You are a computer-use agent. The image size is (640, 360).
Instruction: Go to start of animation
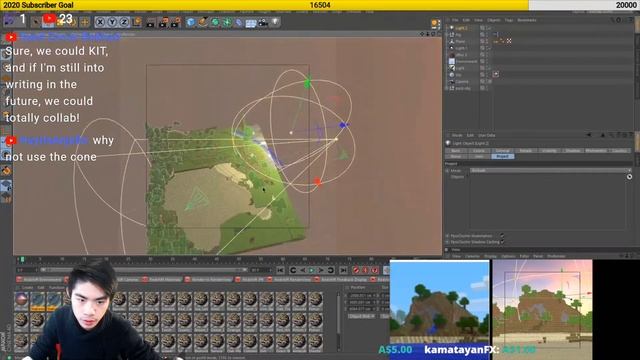point(280,270)
